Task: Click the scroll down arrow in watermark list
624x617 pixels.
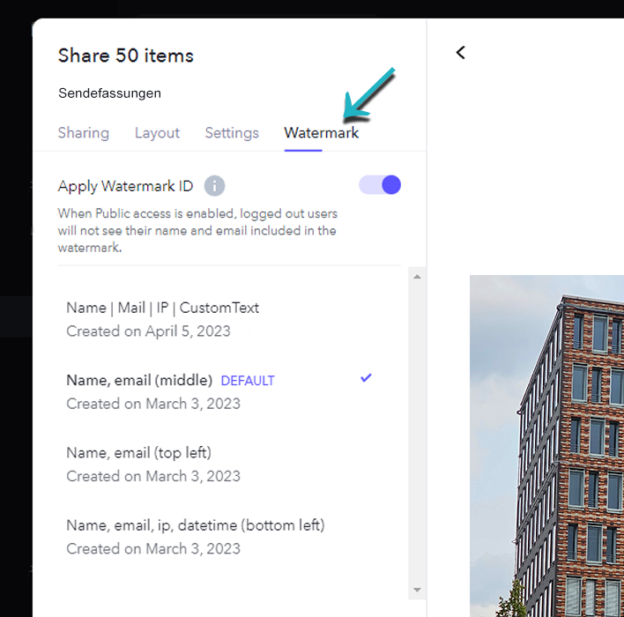Action: [417, 590]
